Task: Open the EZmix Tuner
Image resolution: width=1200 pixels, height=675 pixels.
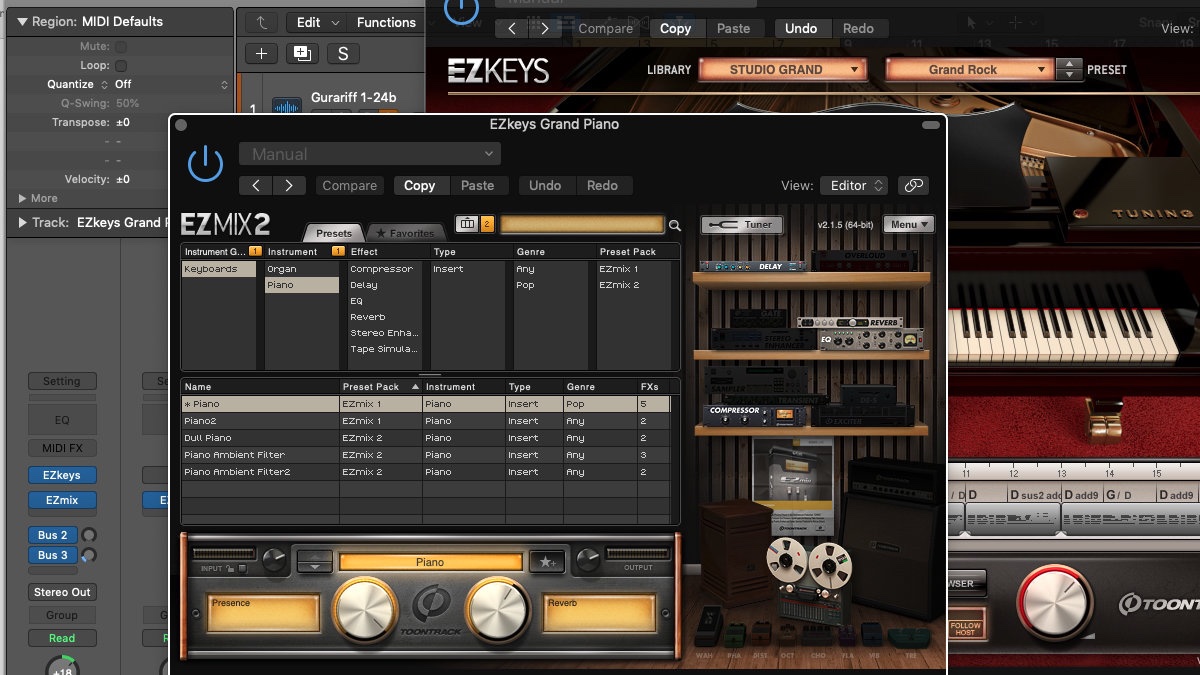Action: coord(741,225)
